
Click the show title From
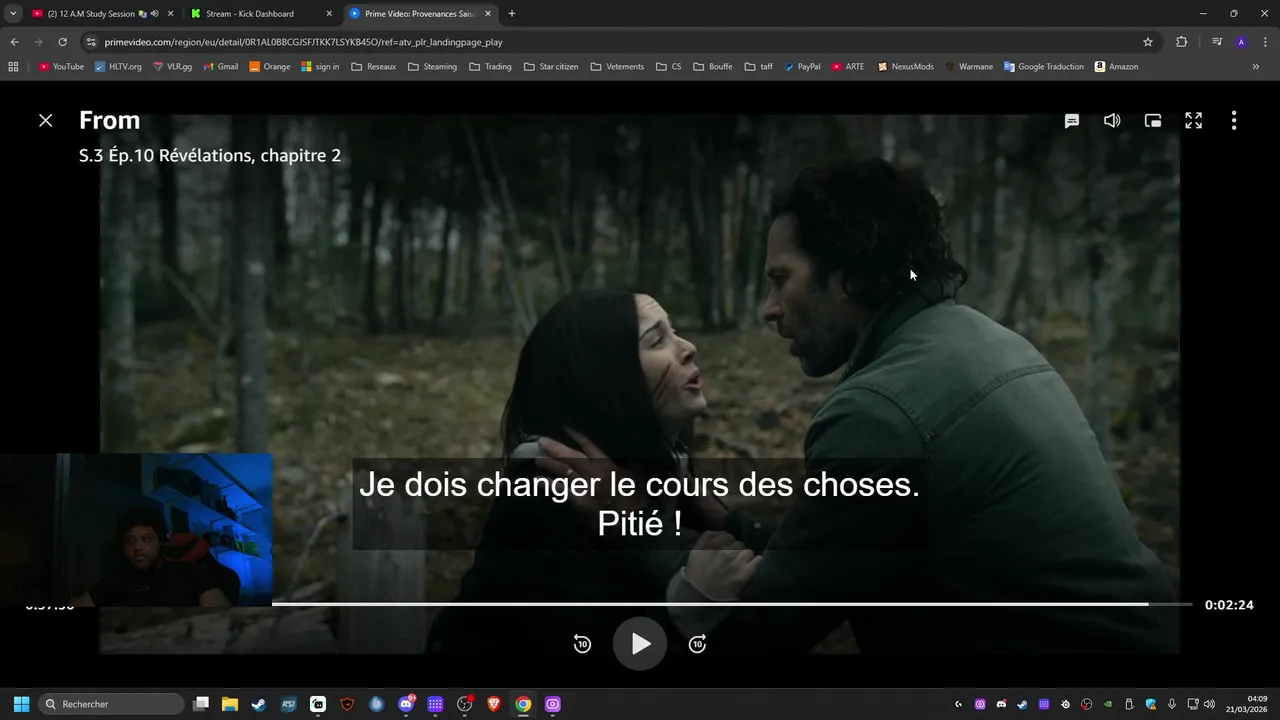pos(109,120)
